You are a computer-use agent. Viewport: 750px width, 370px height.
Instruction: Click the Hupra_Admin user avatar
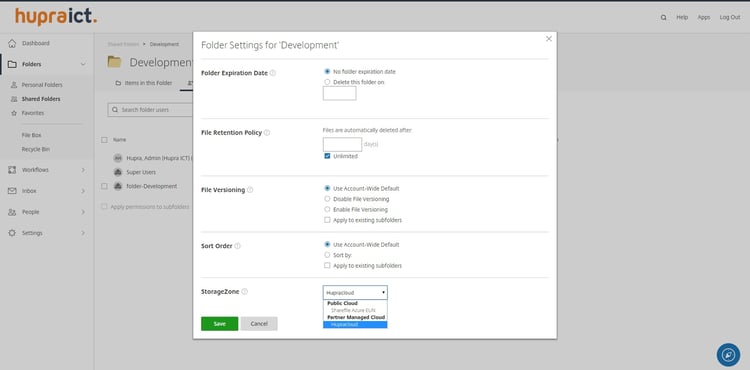coord(118,158)
